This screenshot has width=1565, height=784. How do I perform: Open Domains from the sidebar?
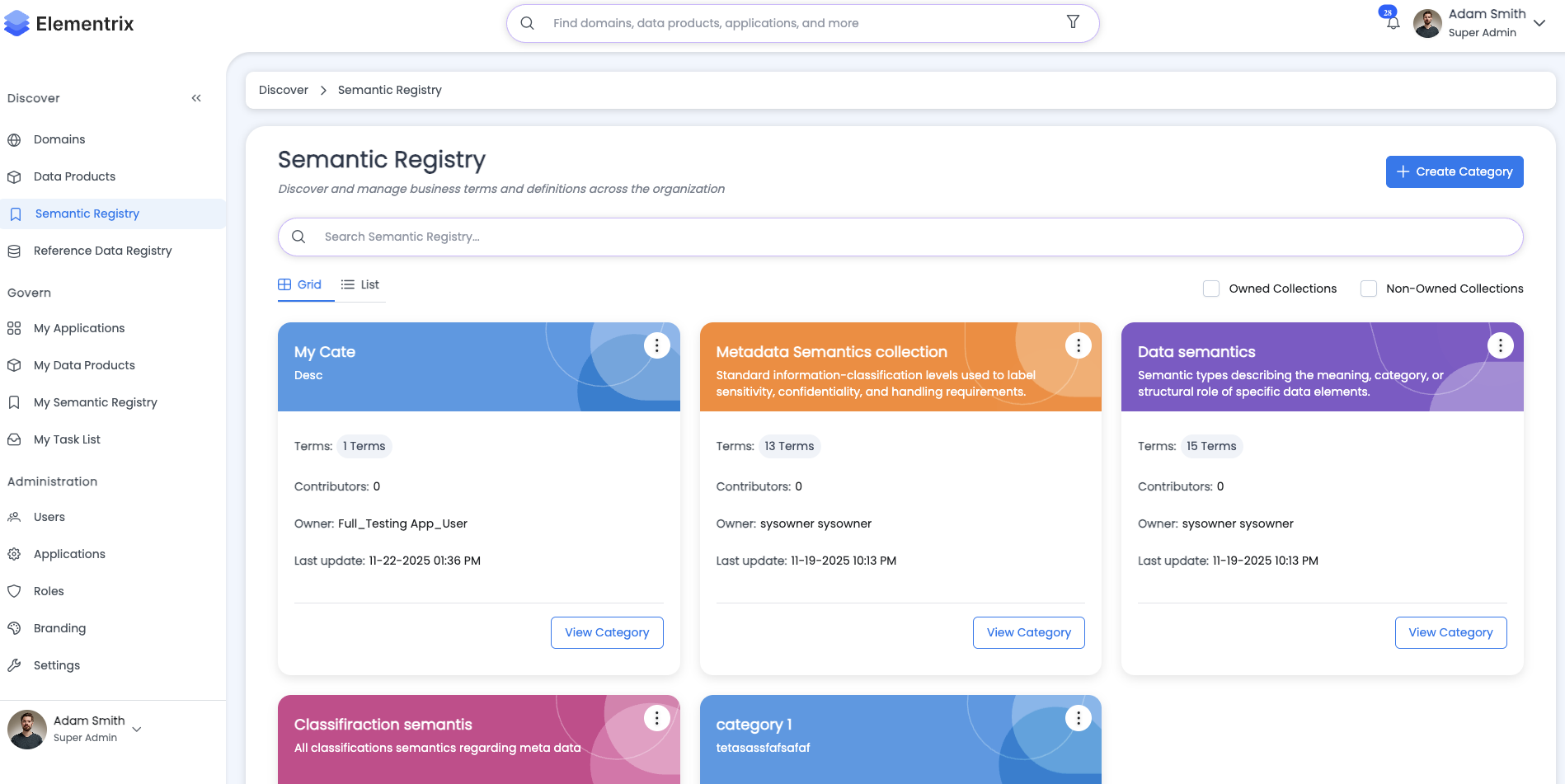(59, 139)
